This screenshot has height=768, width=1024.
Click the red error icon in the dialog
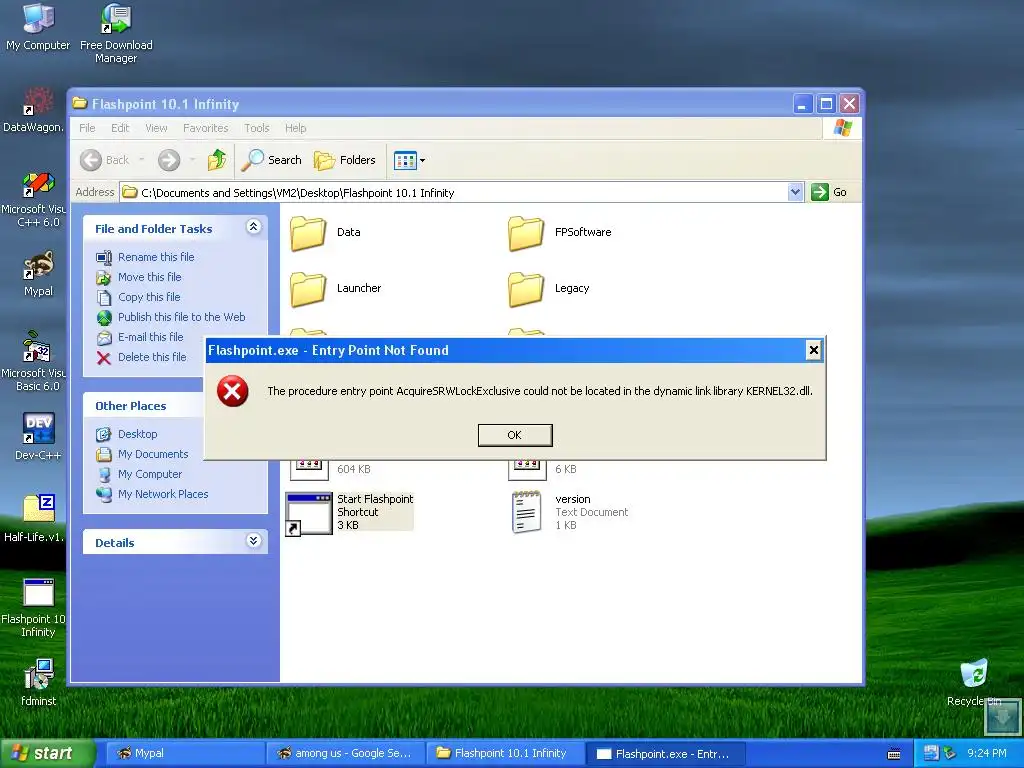pos(232,391)
